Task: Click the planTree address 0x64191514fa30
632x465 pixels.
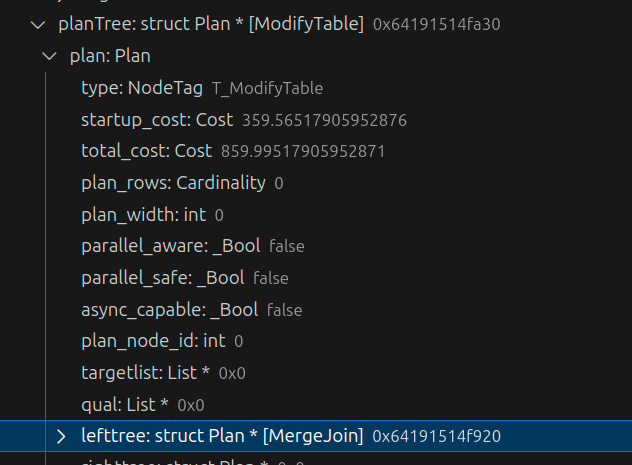Action: (437, 24)
